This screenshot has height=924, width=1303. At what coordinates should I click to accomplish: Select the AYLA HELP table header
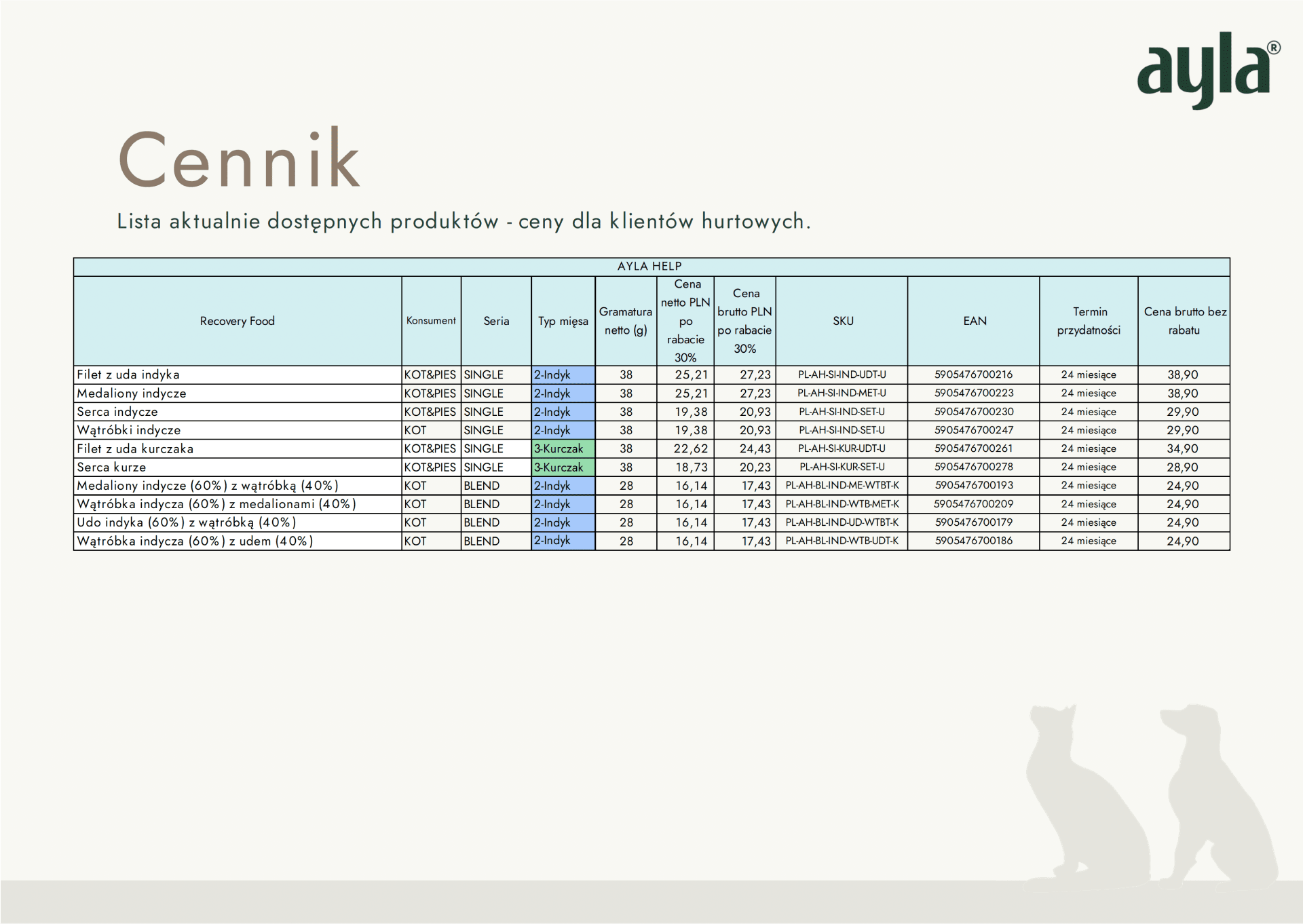point(650,267)
